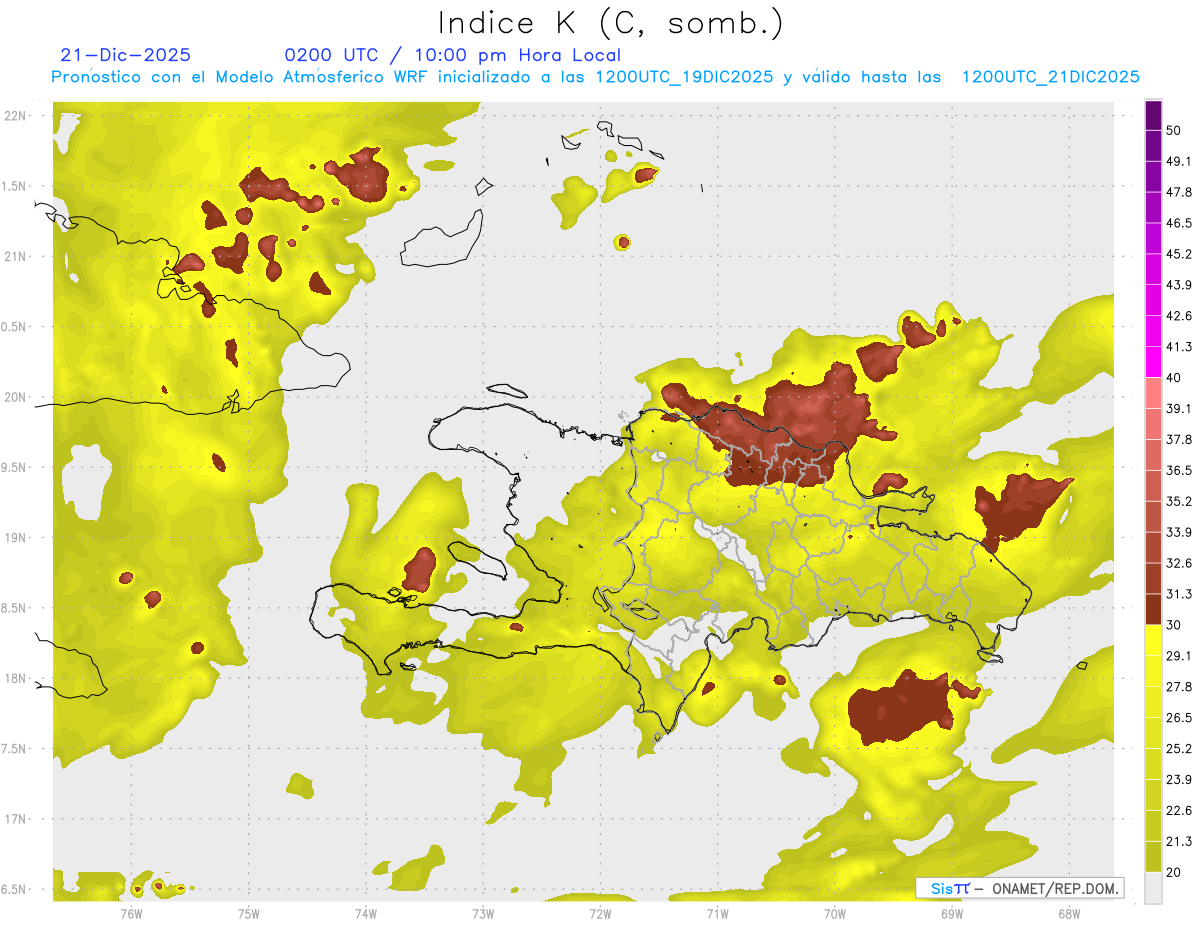
Task: Click the '71W' longitude label
Action: pyautogui.click(x=717, y=913)
